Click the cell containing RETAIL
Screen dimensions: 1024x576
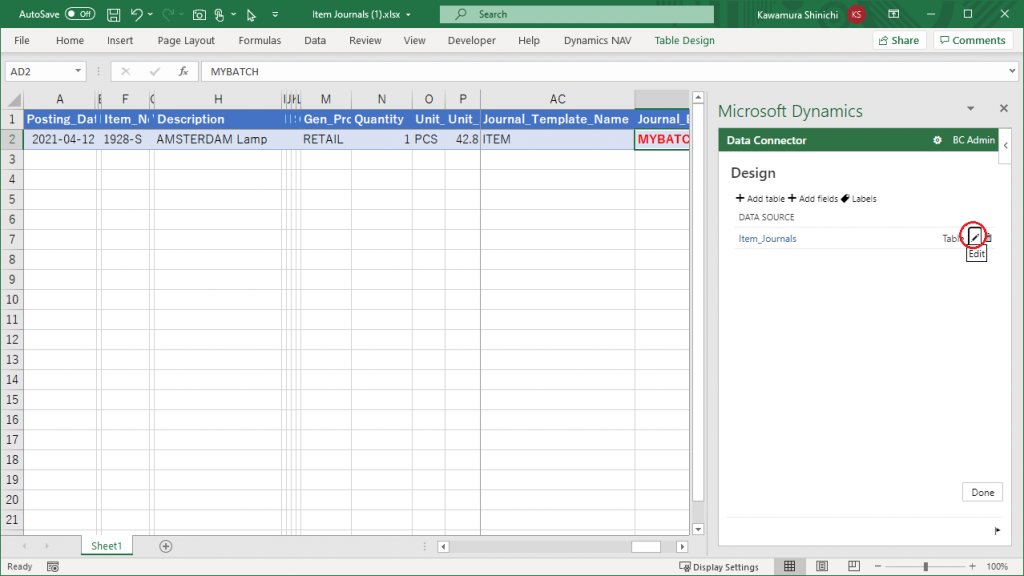(325, 139)
